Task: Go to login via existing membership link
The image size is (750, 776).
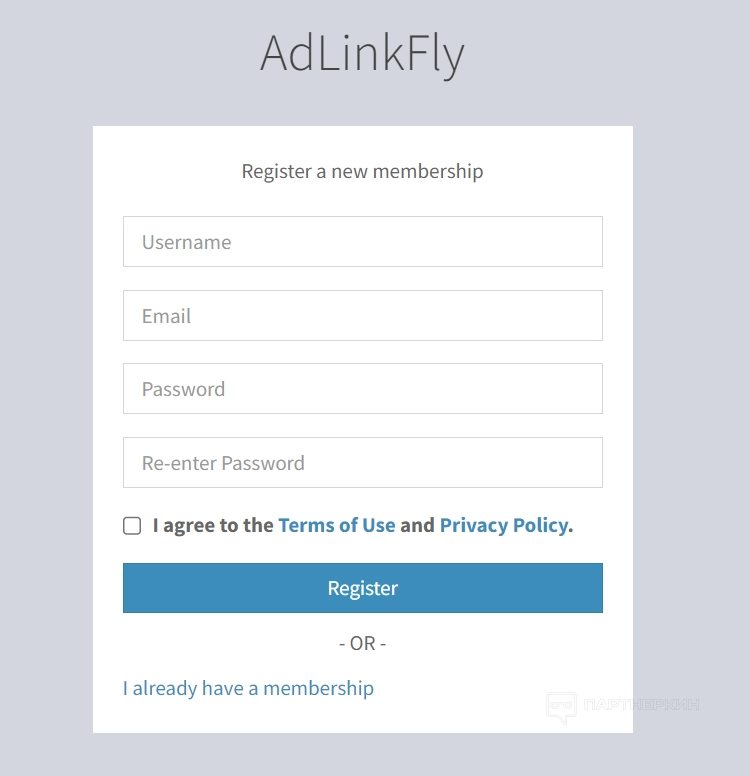Action: point(248,688)
